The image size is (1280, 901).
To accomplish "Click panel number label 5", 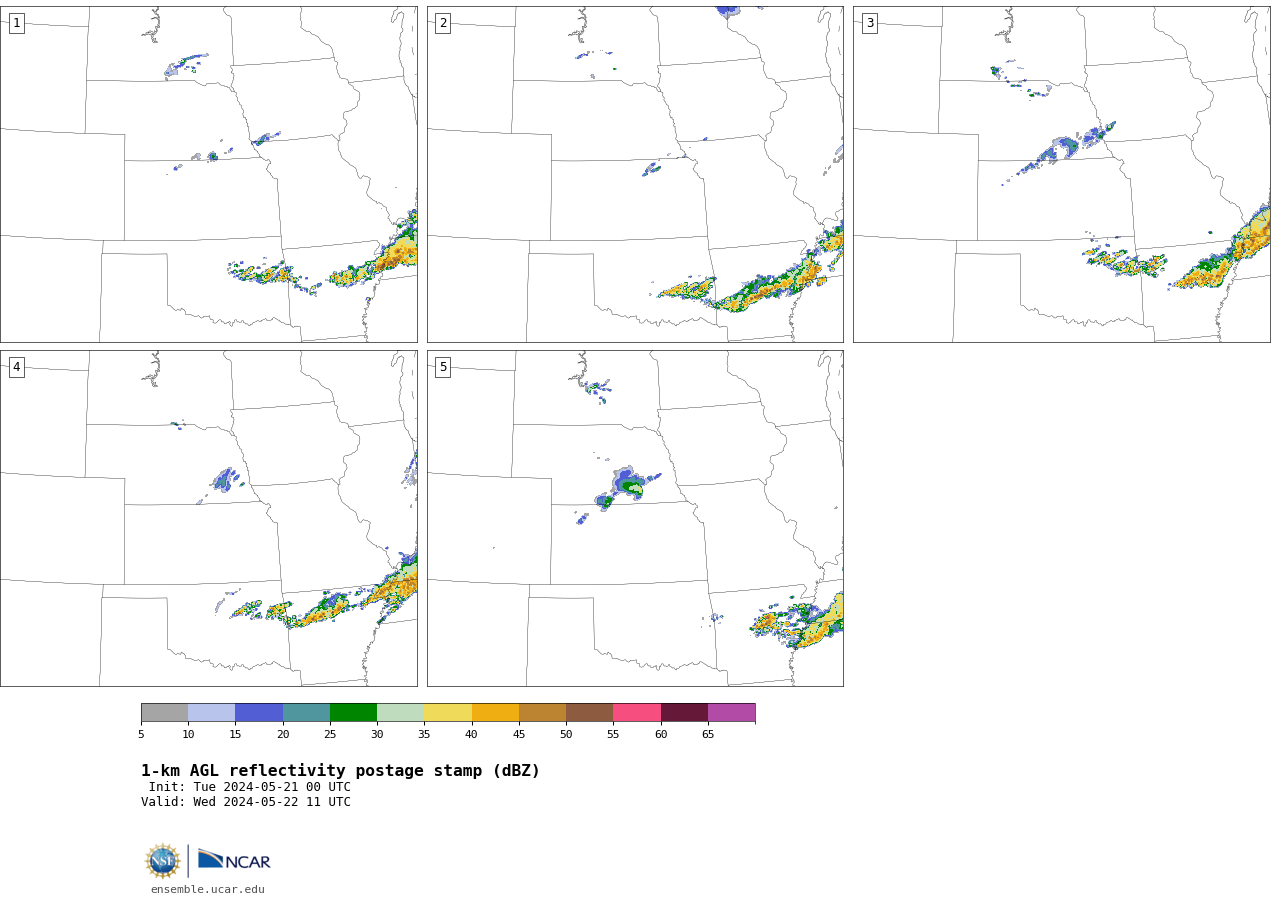I will click(443, 367).
